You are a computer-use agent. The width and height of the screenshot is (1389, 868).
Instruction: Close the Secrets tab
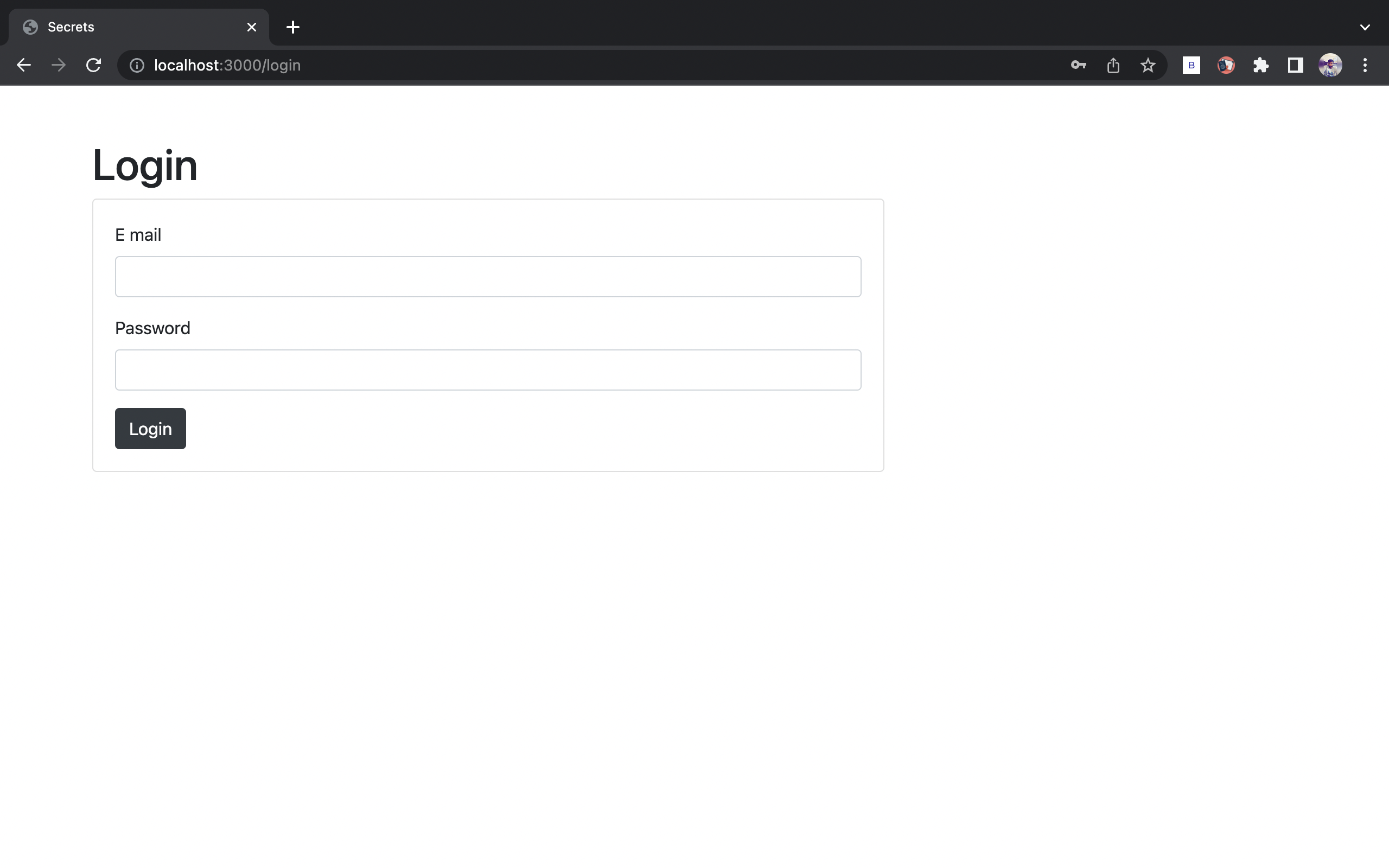251,27
